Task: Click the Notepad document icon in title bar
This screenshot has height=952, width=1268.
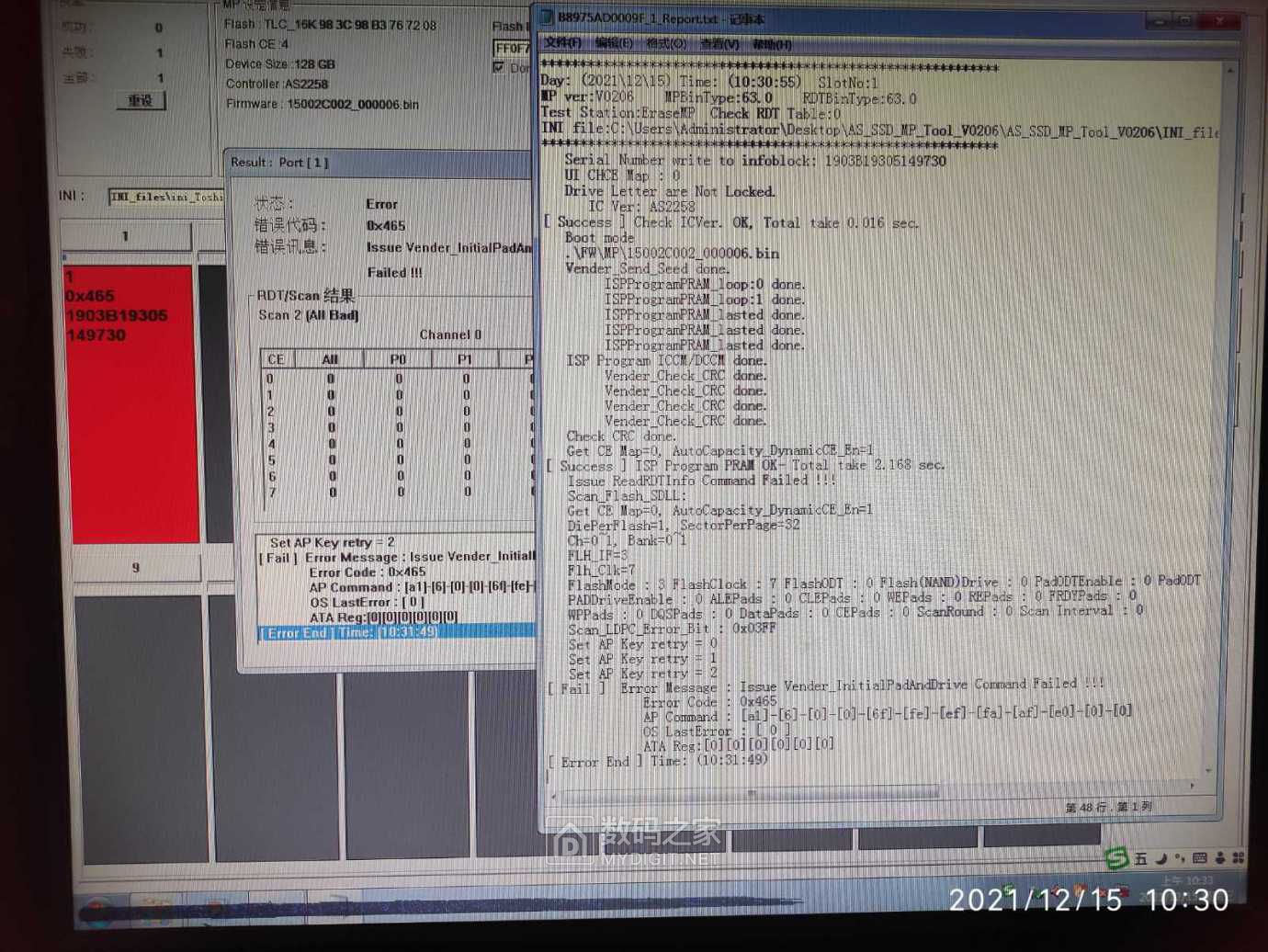Action: point(546,18)
